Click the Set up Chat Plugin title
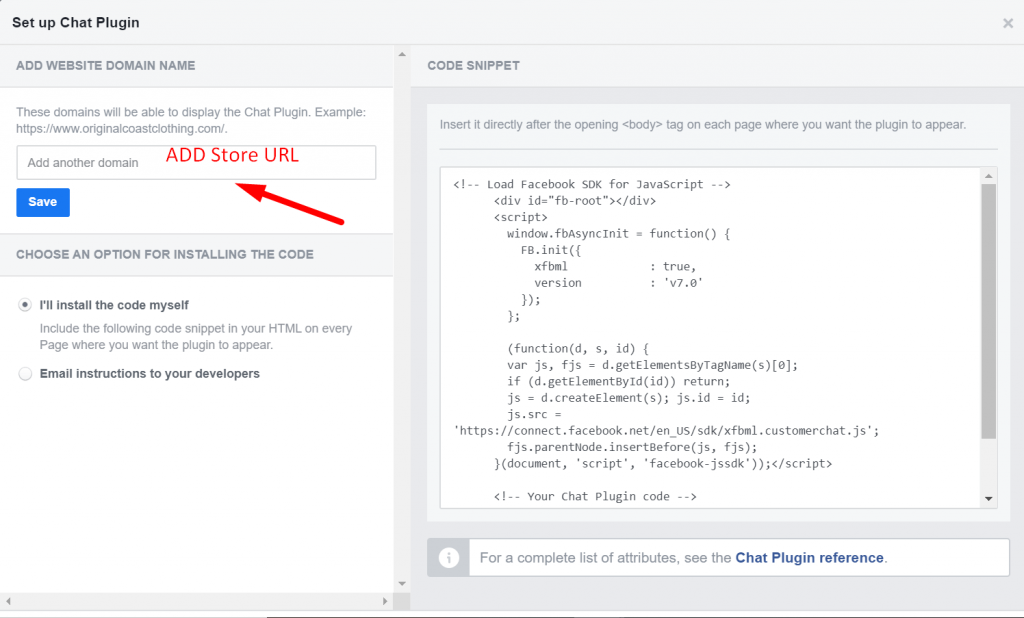The image size is (1024, 618). click(x=76, y=23)
